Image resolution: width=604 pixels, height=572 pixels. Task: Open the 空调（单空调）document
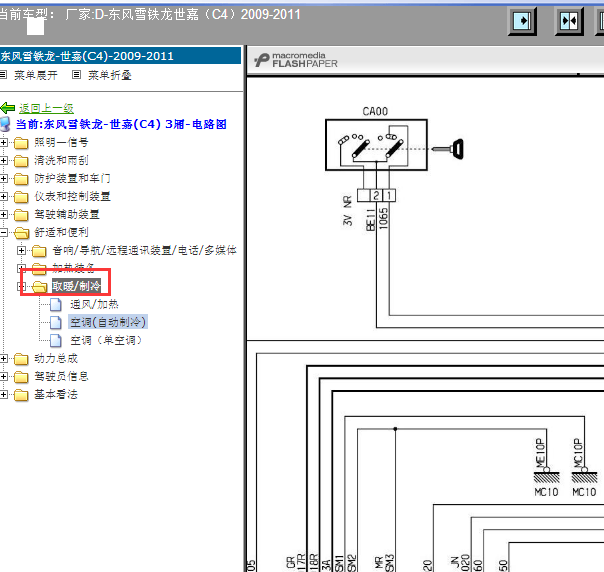(106, 340)
